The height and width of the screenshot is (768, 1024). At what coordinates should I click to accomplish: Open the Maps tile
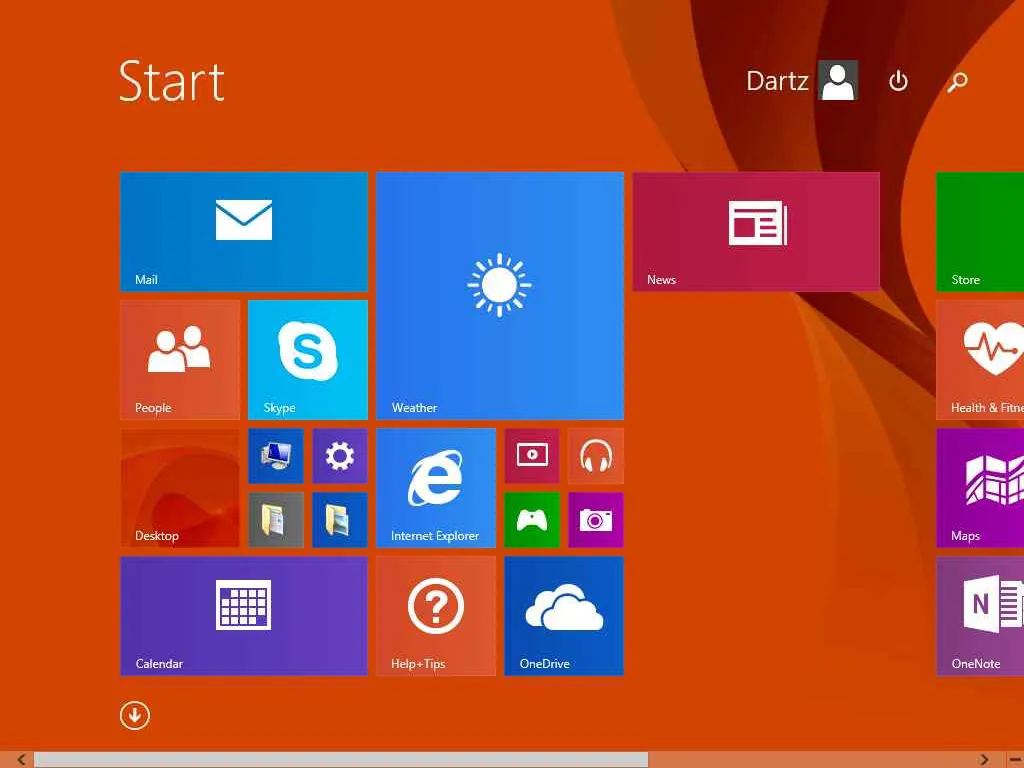coord(980,487)
